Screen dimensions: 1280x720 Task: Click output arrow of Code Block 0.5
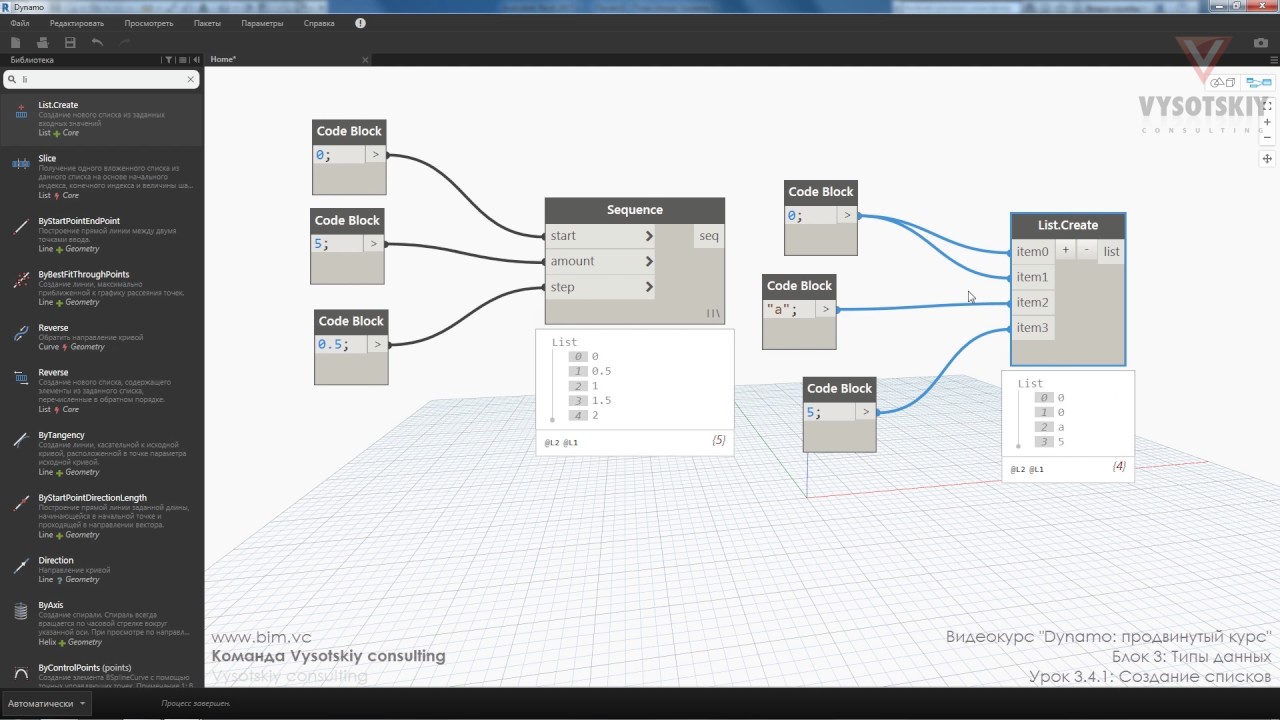tap(378, 344)
